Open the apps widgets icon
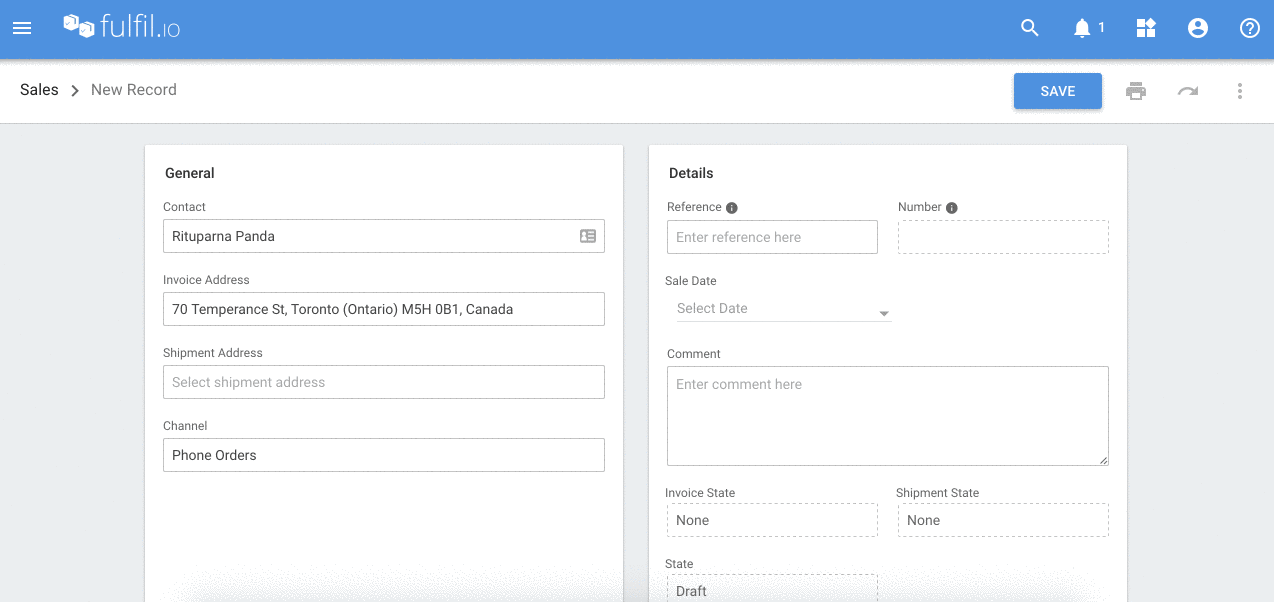The image size is (1274, 602). pos(1146,28)
